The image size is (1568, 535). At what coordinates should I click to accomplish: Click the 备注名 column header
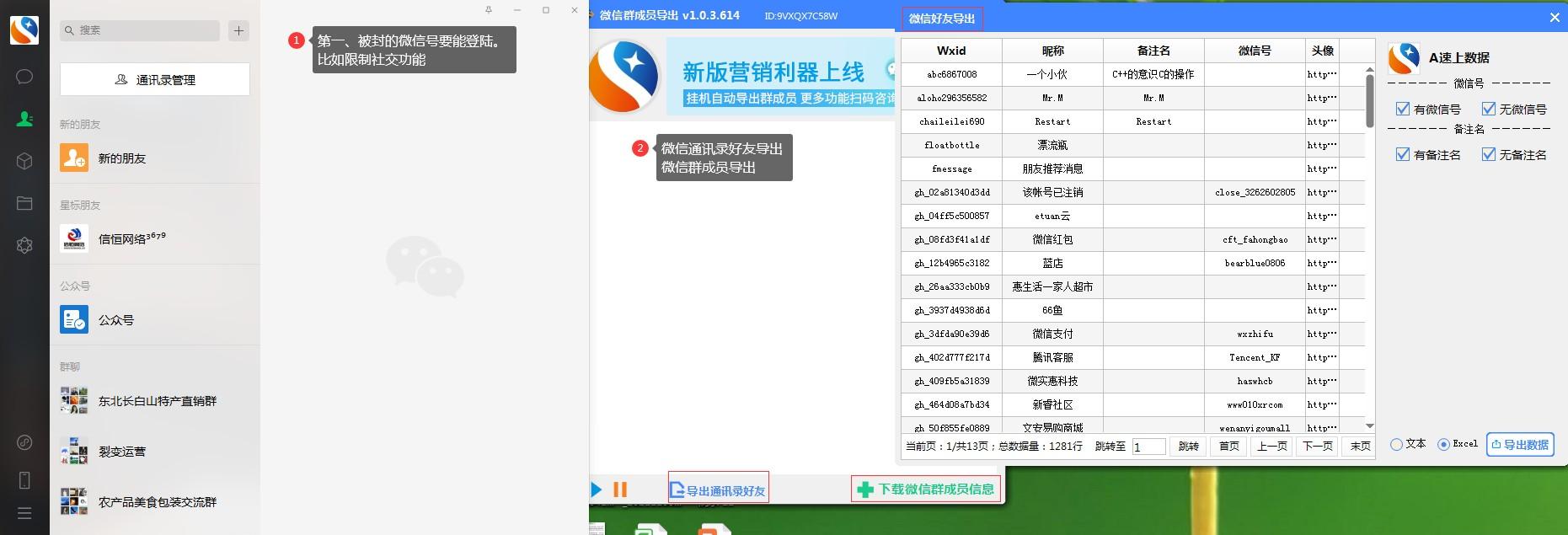(x=1153, y=51)
